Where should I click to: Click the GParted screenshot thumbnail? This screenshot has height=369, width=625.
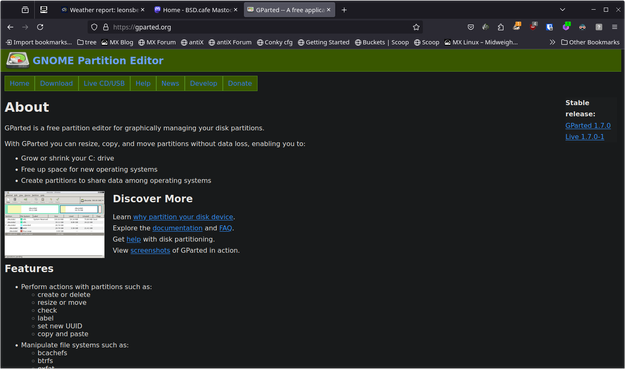(55, 224)
